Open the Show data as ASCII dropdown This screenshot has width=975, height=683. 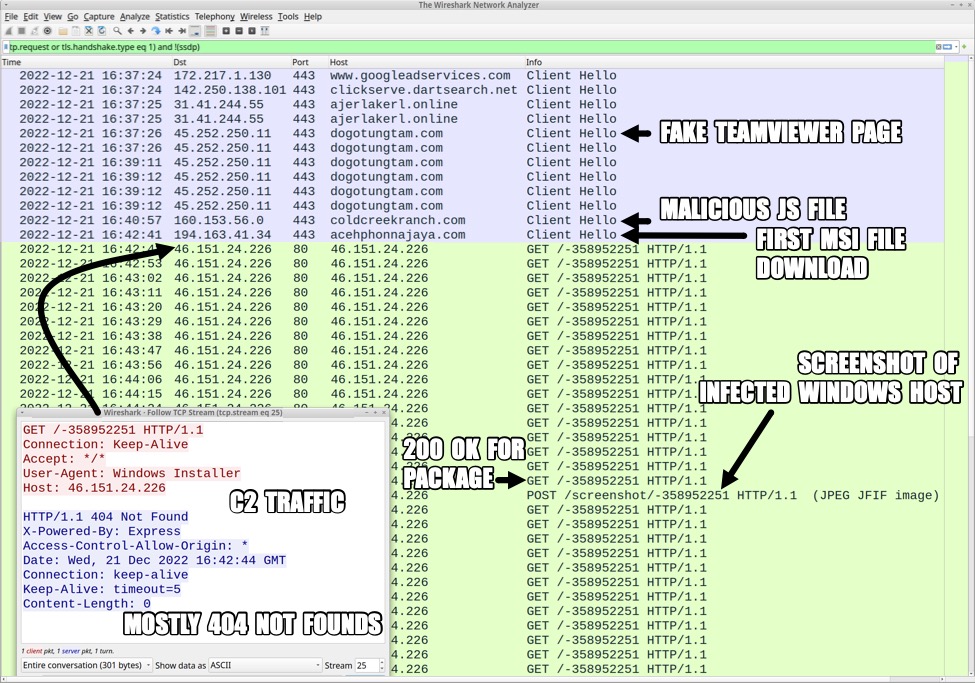264,665
